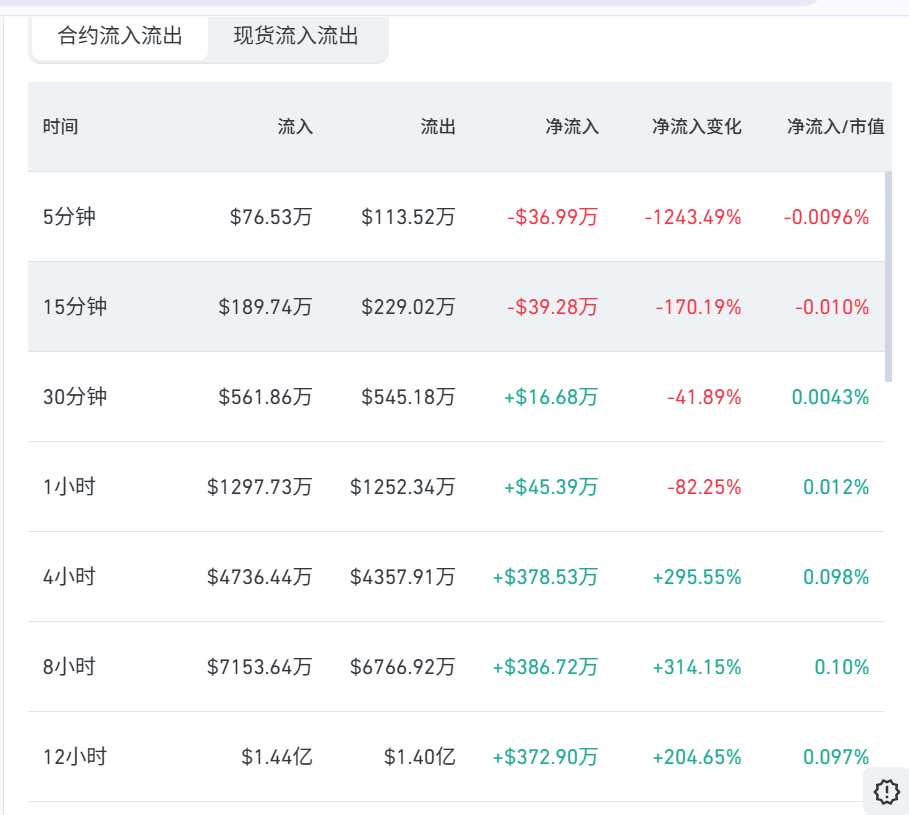Click outflow value $6766.92万
Image resolution: width=909 pixels, height=815 pixels.
click(x=403, y=667)
